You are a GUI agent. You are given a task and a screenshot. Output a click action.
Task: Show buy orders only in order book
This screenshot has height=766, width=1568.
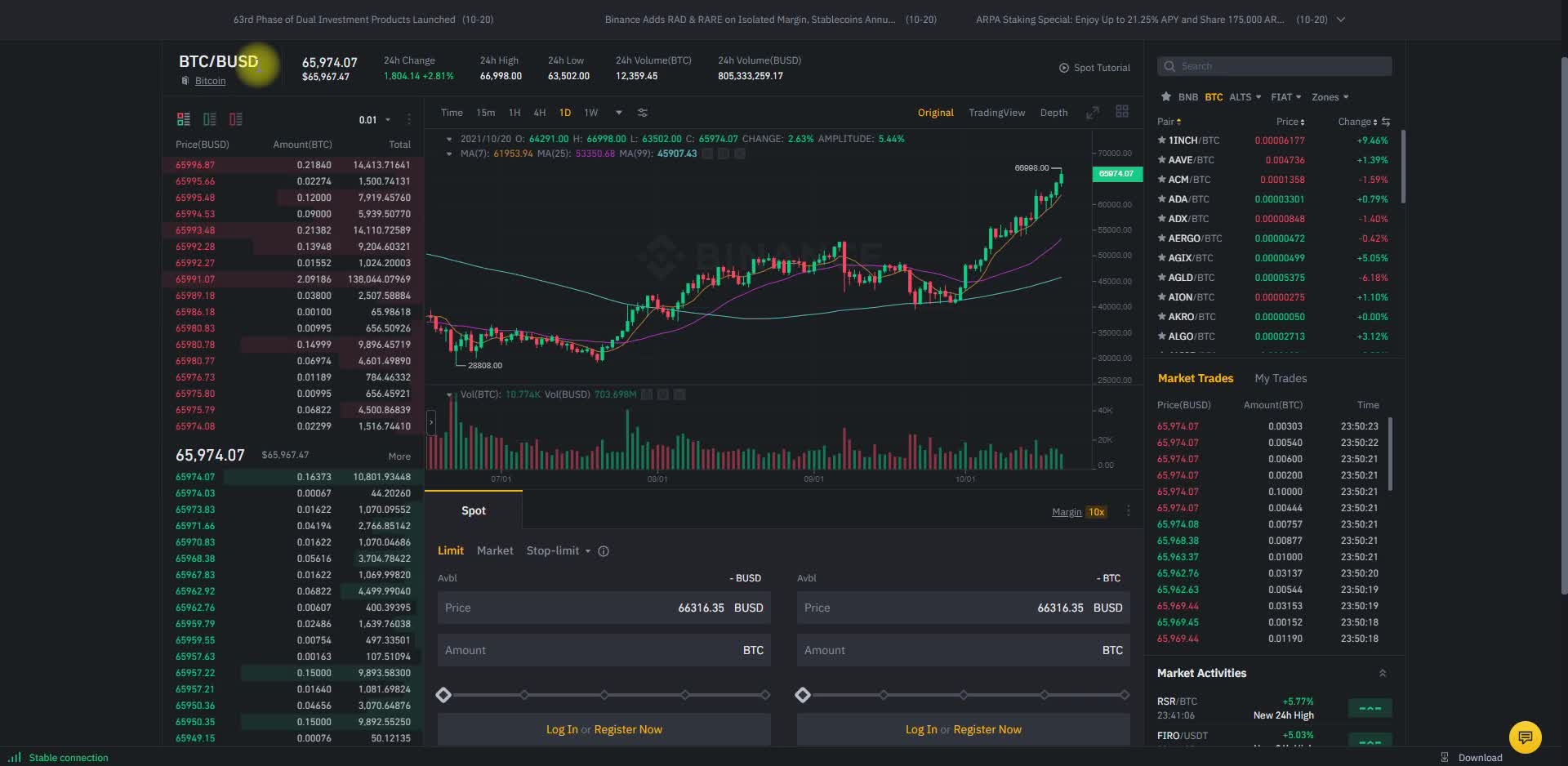pos(210,119)
